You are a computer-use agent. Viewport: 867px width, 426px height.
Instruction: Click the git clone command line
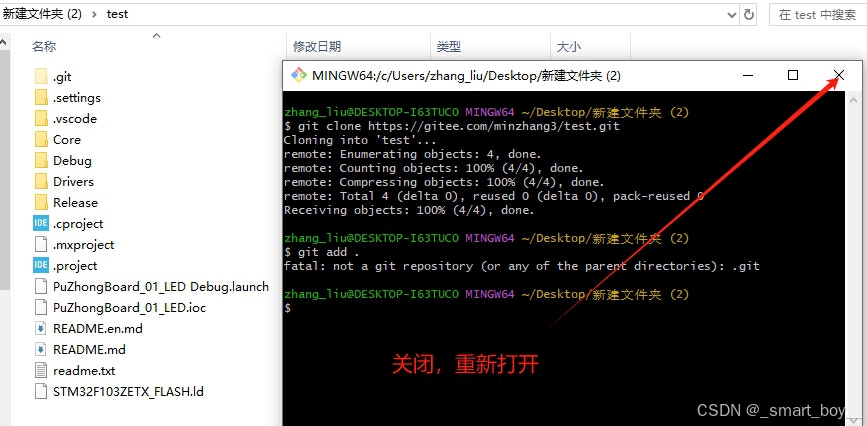click(x=452, y=126)
